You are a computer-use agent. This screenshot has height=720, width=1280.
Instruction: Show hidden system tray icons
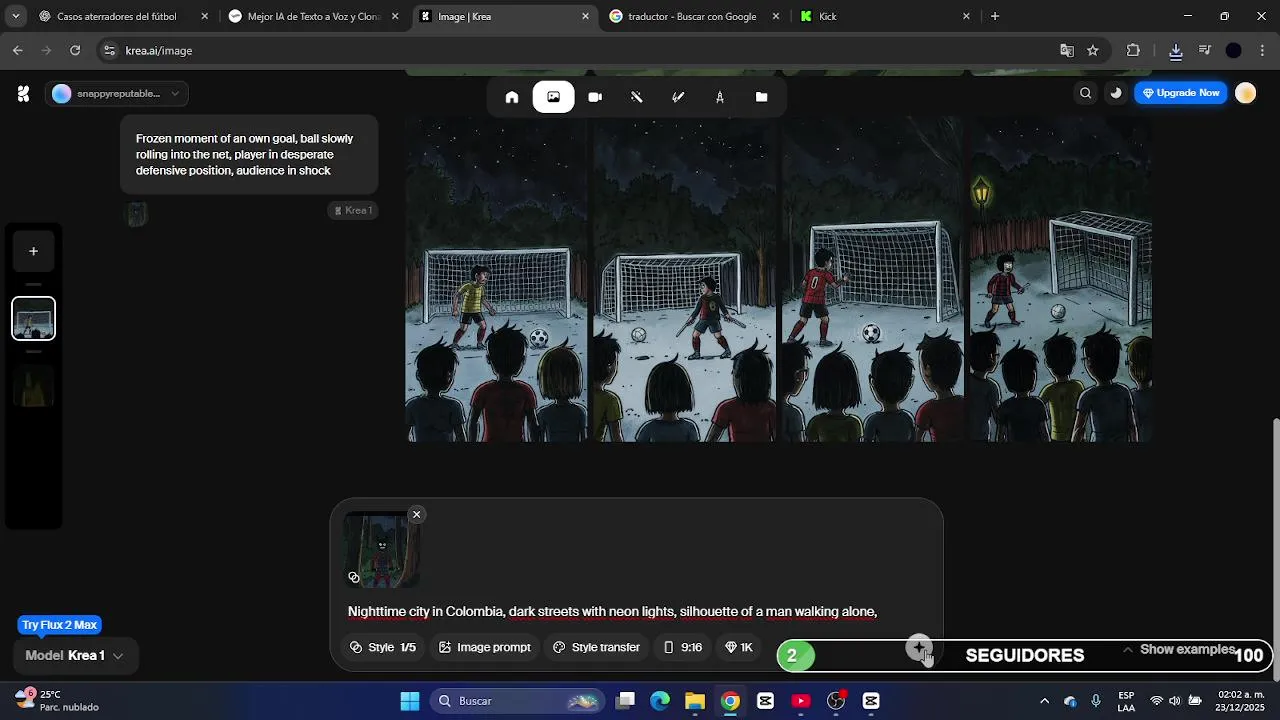point(1044,701)
